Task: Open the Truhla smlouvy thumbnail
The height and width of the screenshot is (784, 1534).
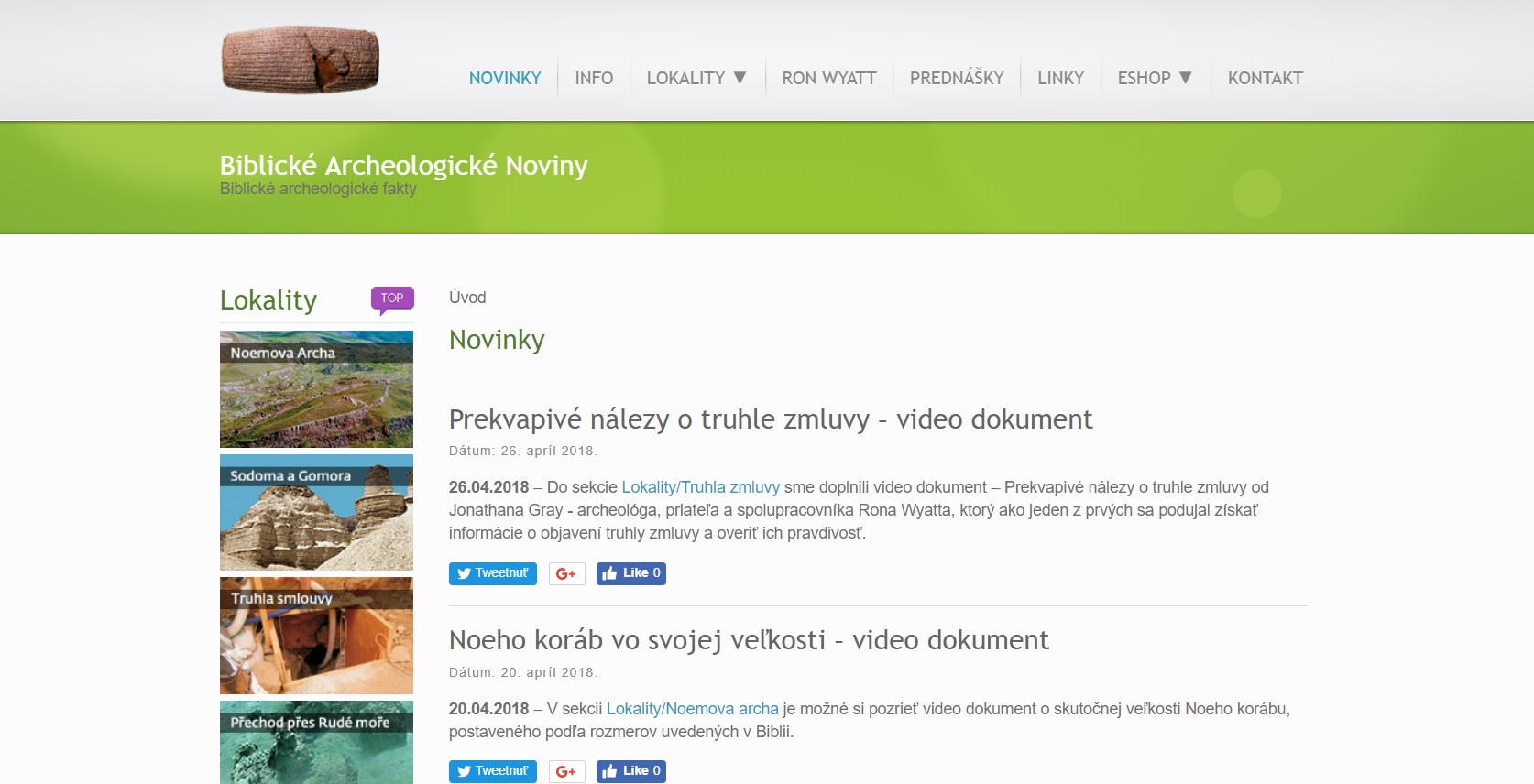Action: coord(316,636)
